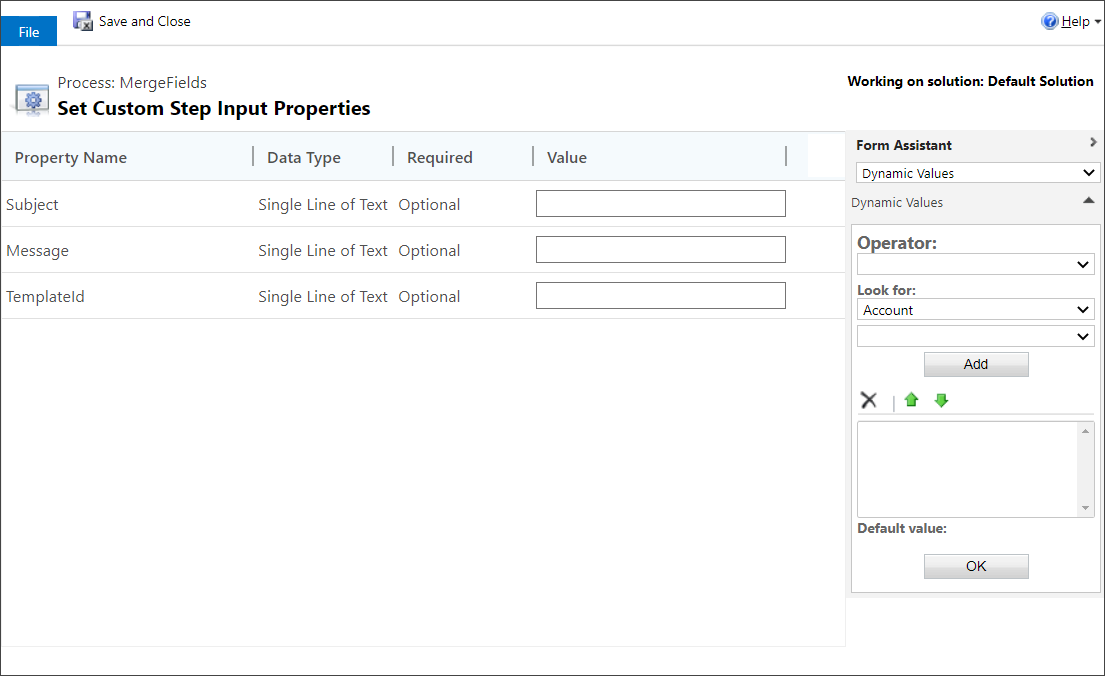Click the green move up arrow
The width and height of the screenshot is (1105, 676).
(911, 399)
